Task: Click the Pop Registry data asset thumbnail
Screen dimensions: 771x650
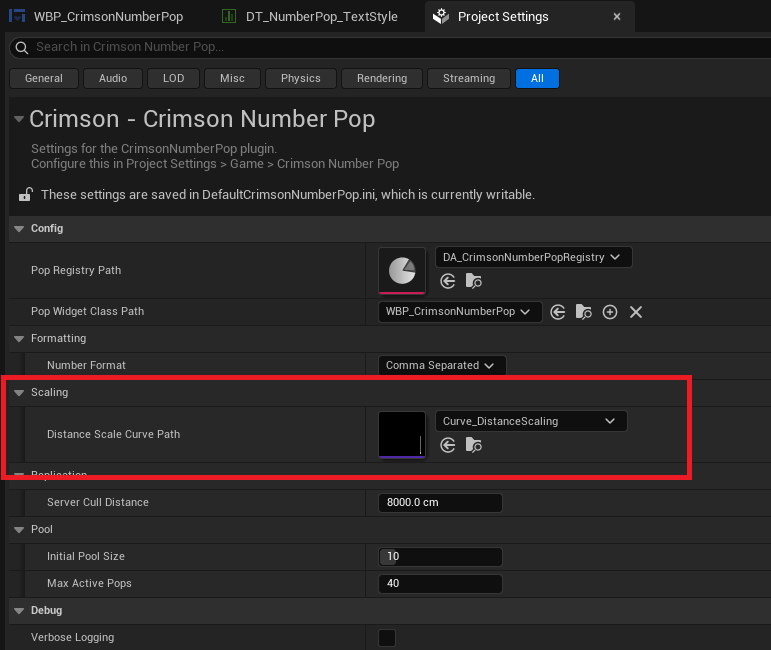Action: [402, 271]
